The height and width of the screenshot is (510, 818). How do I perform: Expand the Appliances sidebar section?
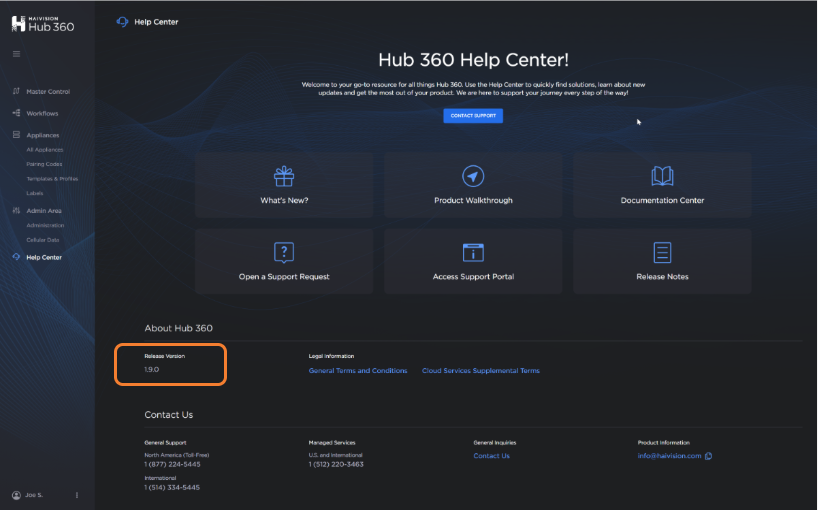point(42,135)
